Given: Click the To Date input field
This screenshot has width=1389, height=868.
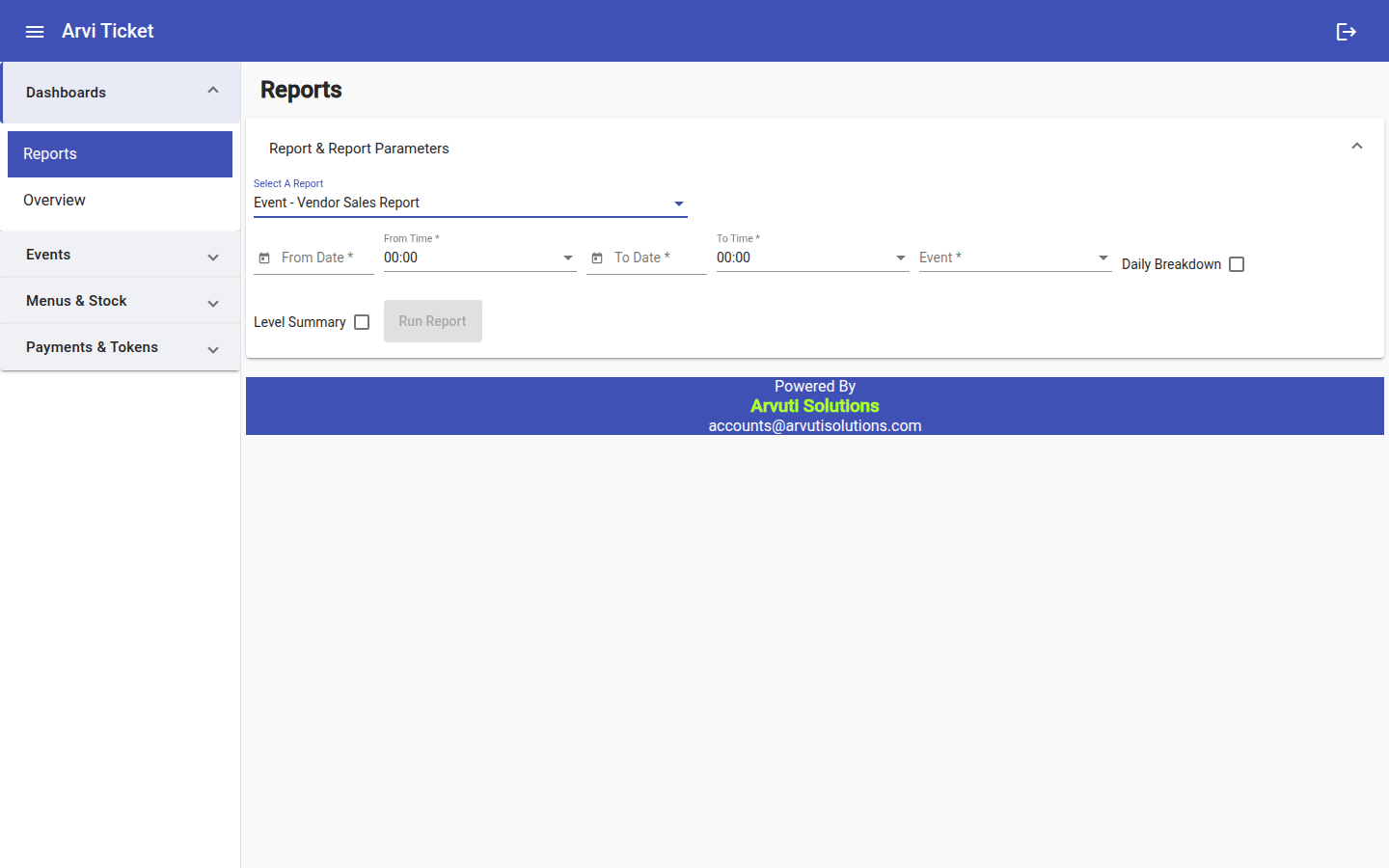Looking at the screenshot, I should pos(658,258).
